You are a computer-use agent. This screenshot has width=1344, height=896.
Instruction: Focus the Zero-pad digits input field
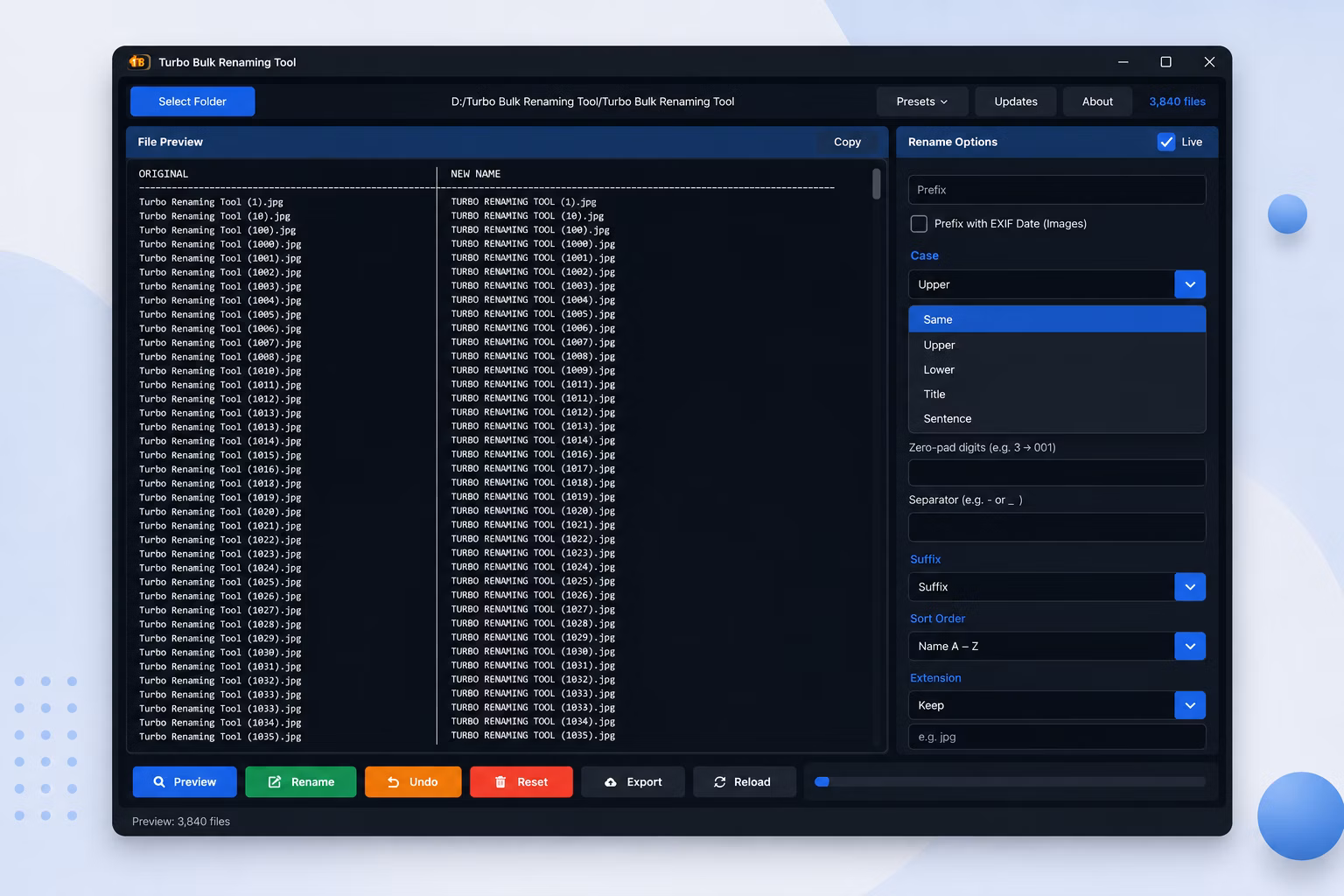click(x=1057, y=472)
